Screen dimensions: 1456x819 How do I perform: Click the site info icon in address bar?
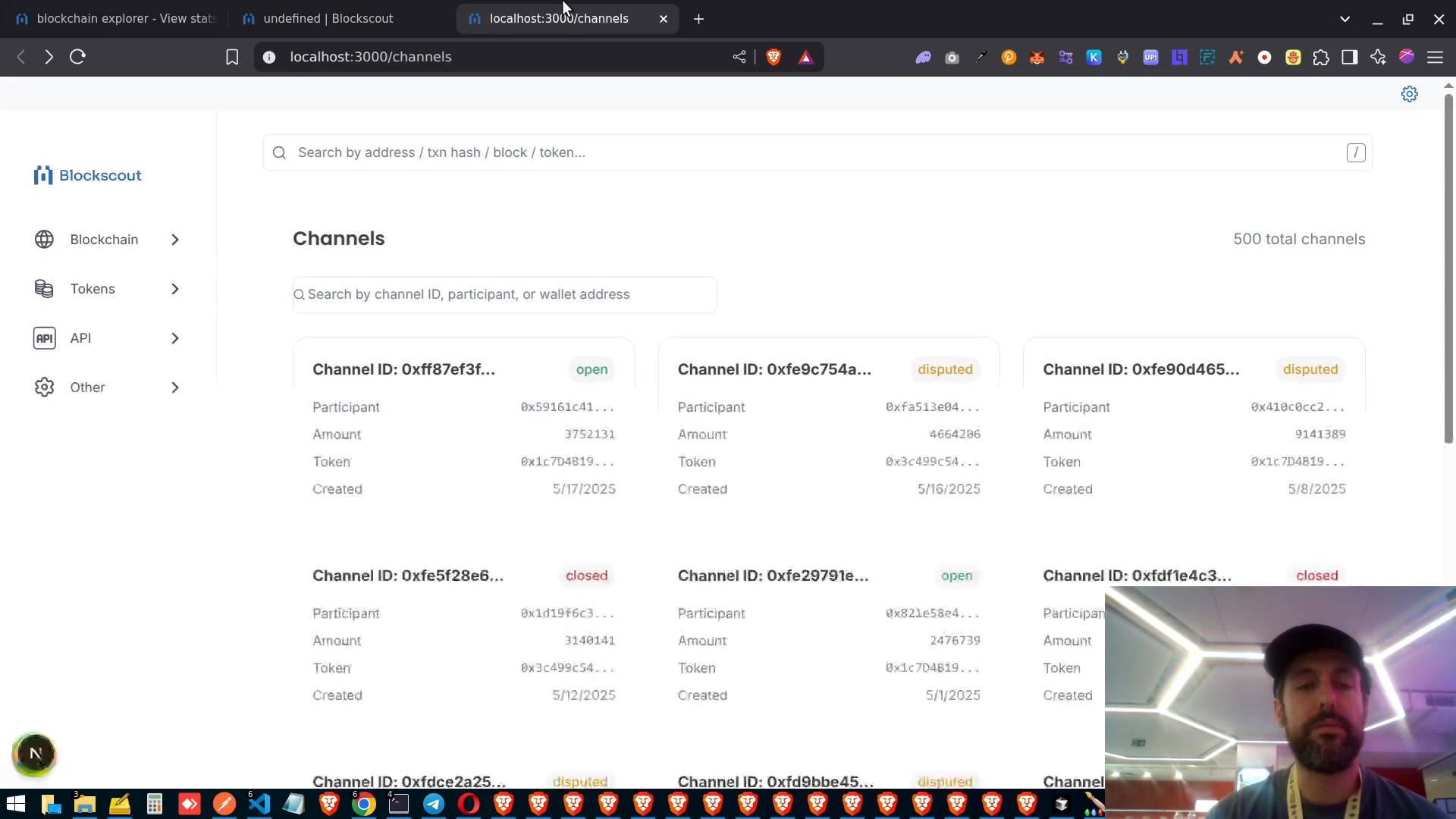(x=269, y=57)
